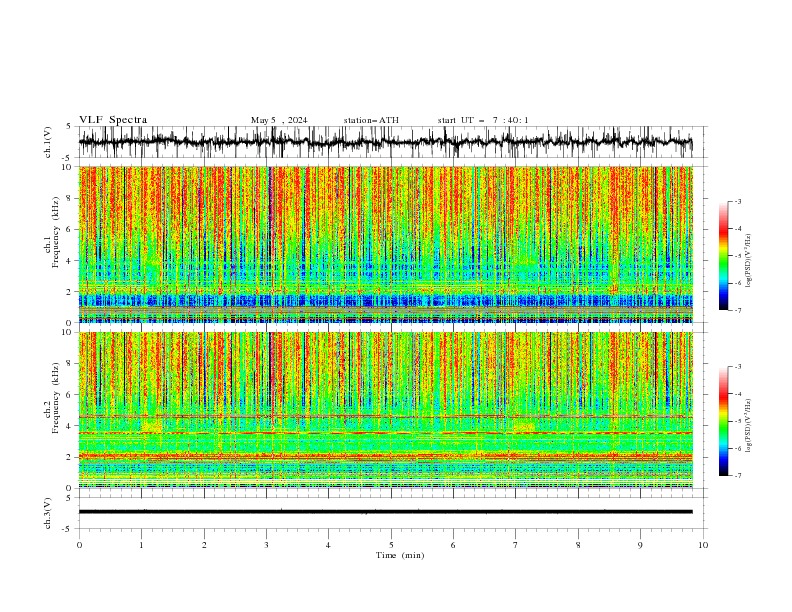The height and width of the screenshot is (612, 792).
Task: Click the "4" kHz tick of ch.1 spectrogram
Action: tap(70, 261)
